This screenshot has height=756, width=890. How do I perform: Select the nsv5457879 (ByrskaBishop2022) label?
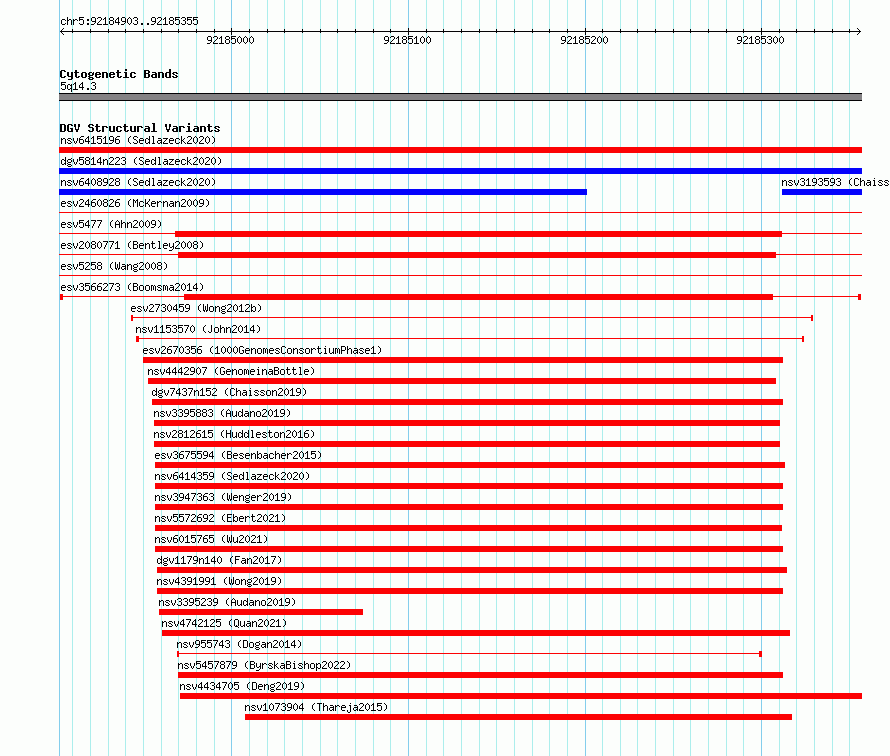pos(265,665)
